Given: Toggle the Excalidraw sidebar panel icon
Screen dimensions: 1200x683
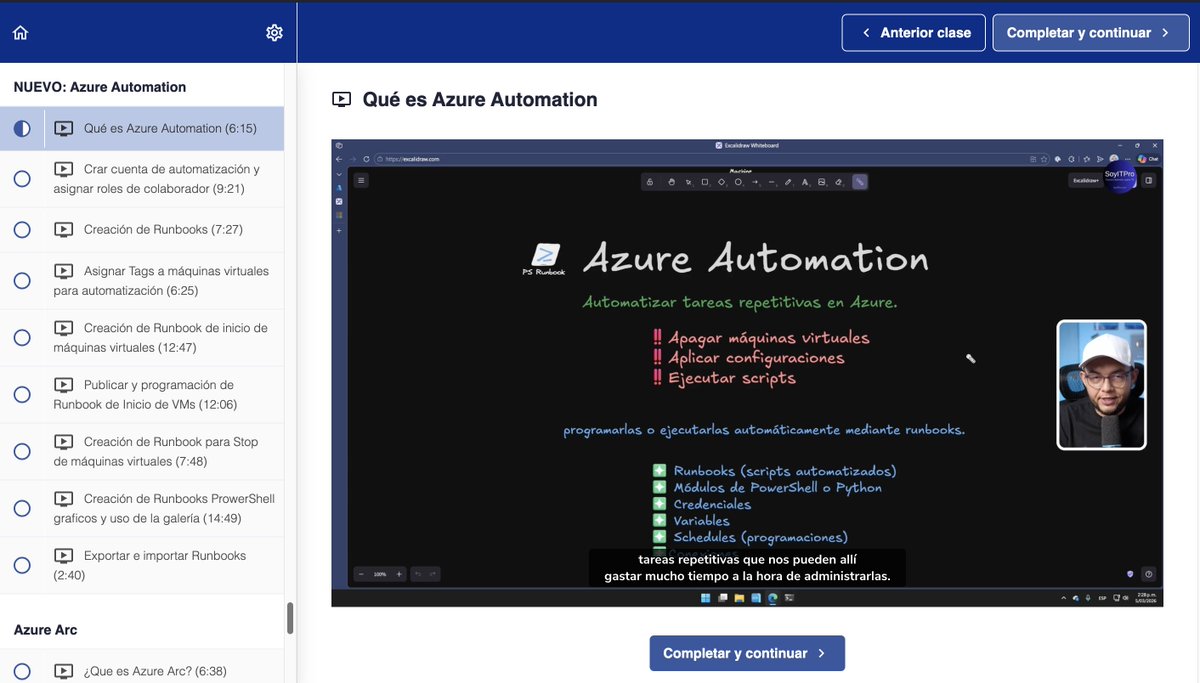Looking at the screenshot, I should pos(1149,181).
